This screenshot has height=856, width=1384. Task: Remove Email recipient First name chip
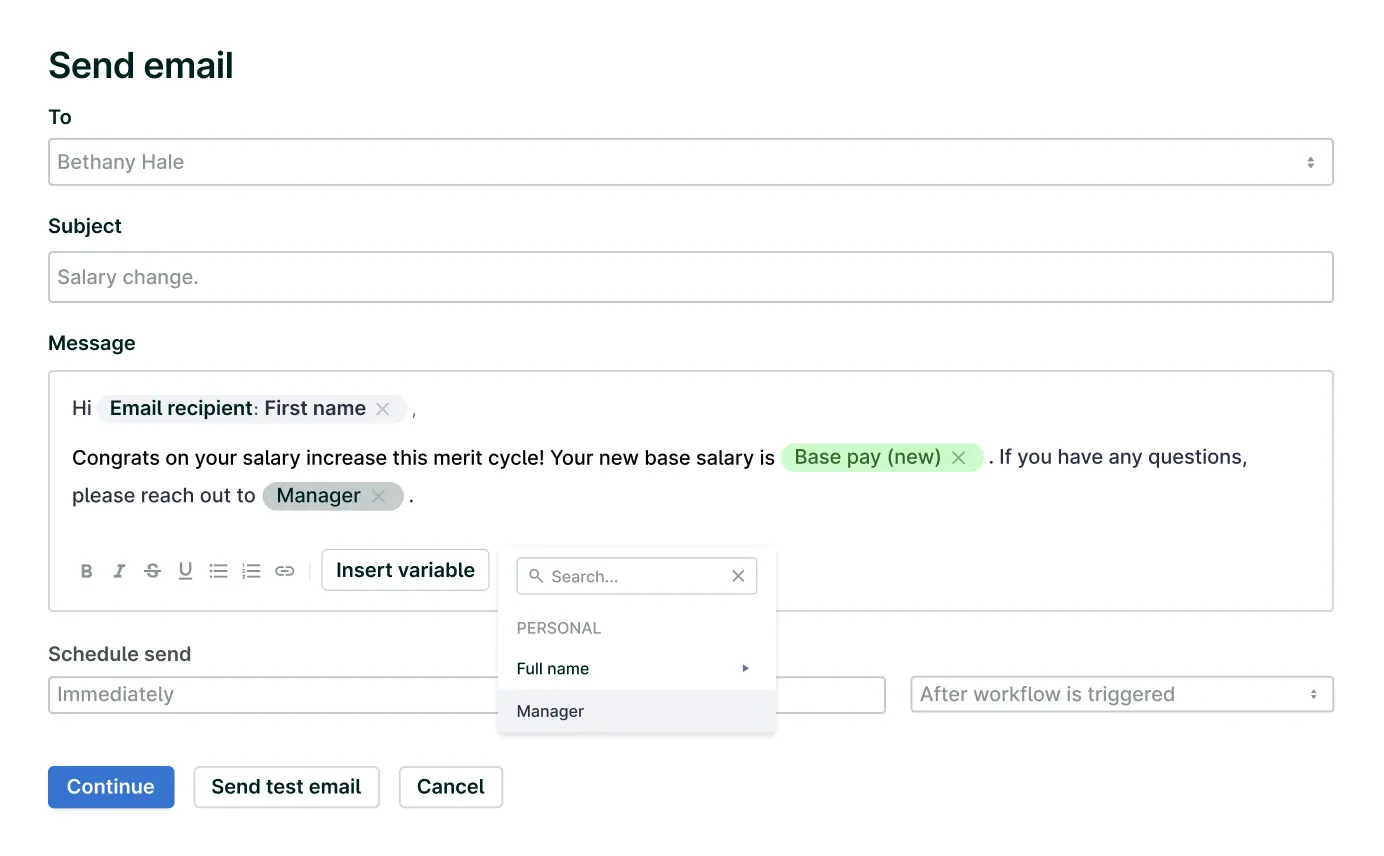pos(382,408)
